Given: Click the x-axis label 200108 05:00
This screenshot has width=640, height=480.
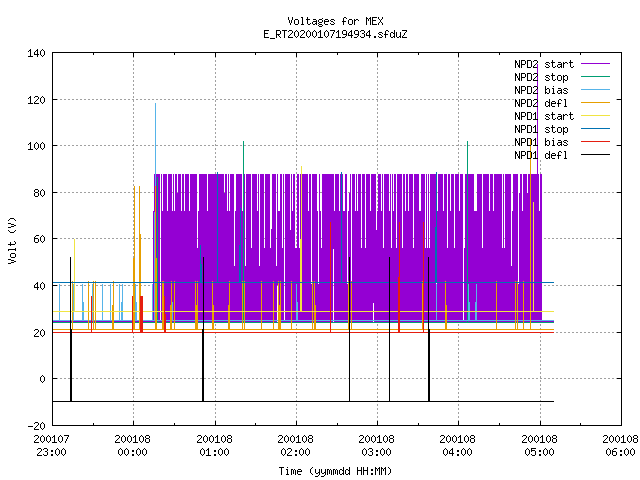Looking at the screenshot, I should (x=540, y=446).
